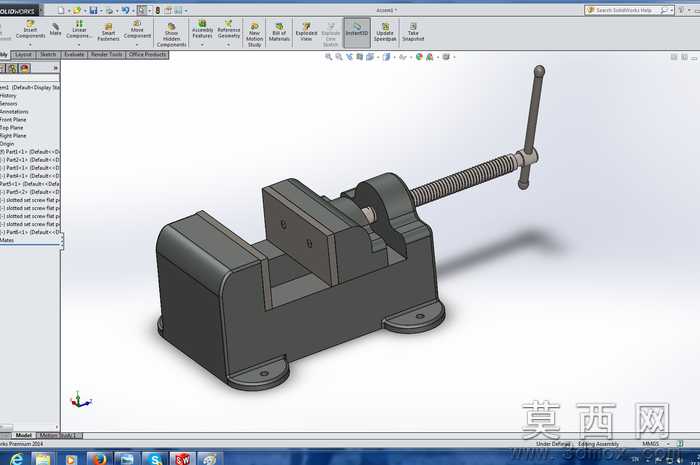Click Update Speedpak
The height and width of the screenshot is (465, 700).
click(x=385, y=32)
